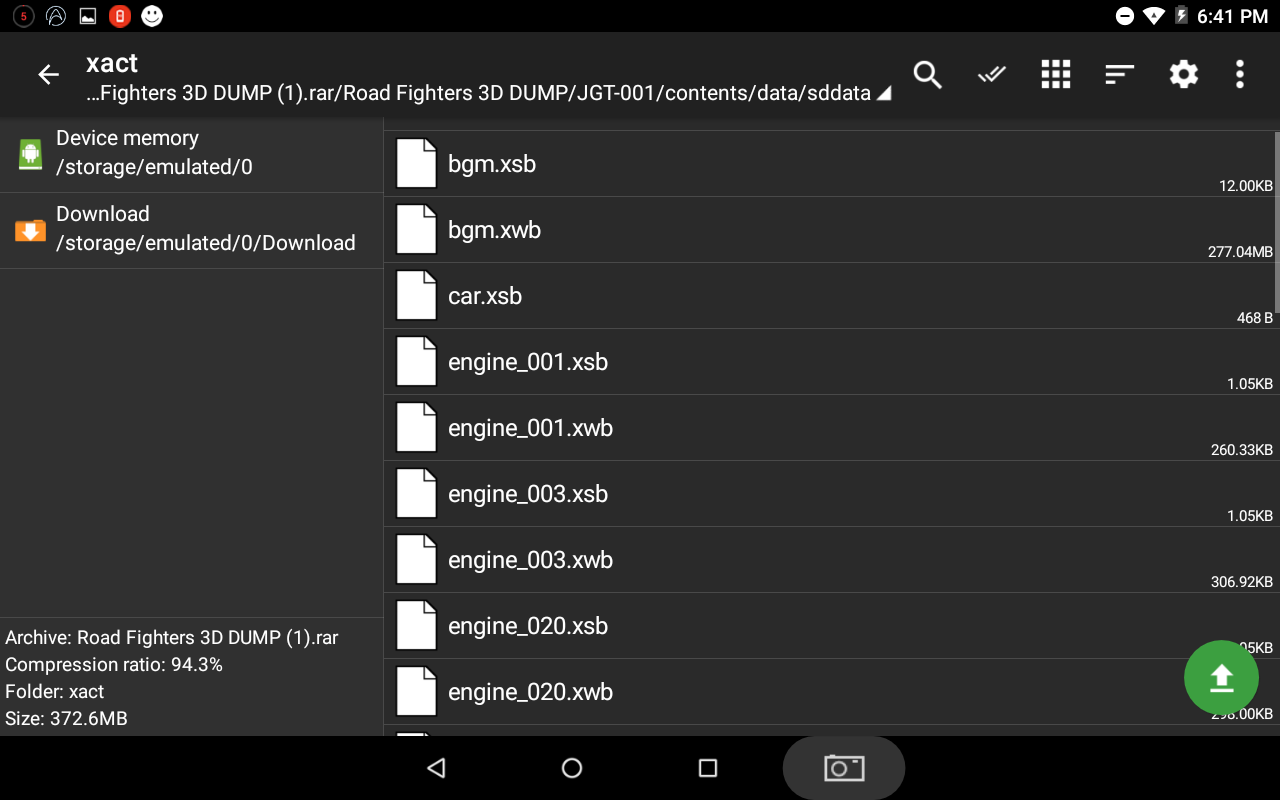Select file engine_020.xsb
Image resolution: width=1280 pixels, height=800 pixels.
[830, 626]
